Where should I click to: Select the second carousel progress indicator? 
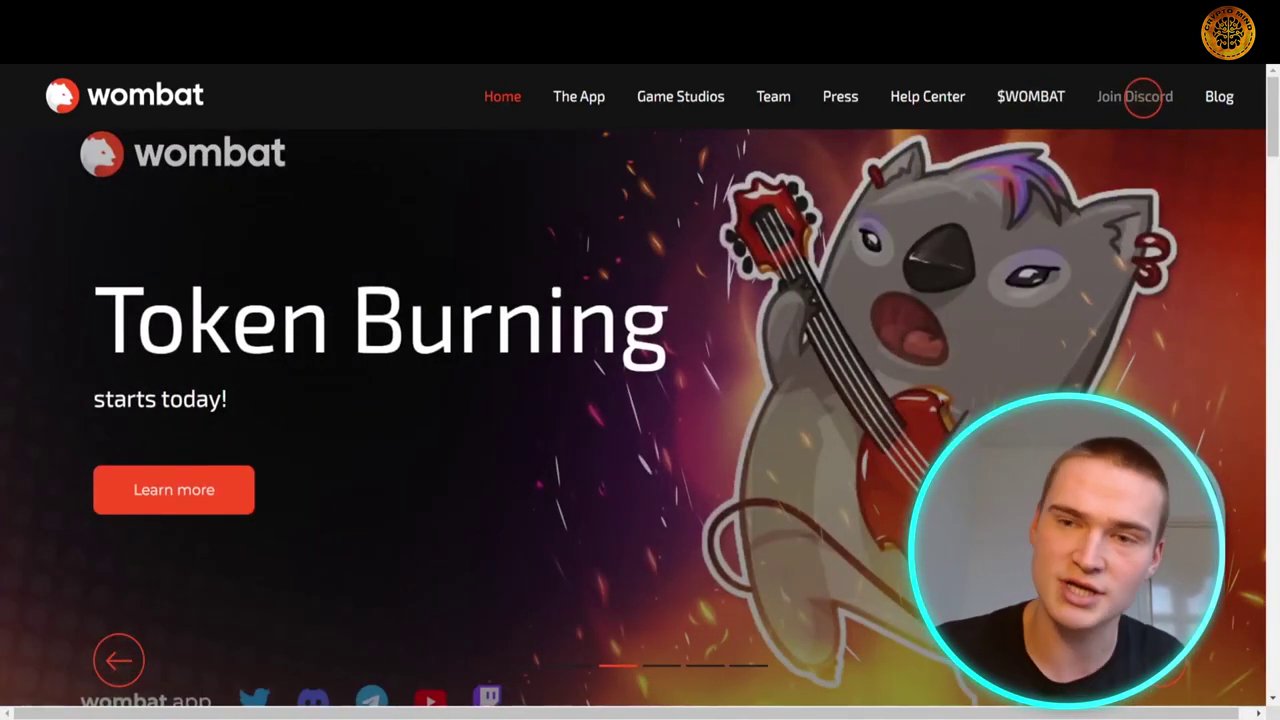[x=663, y=666]
